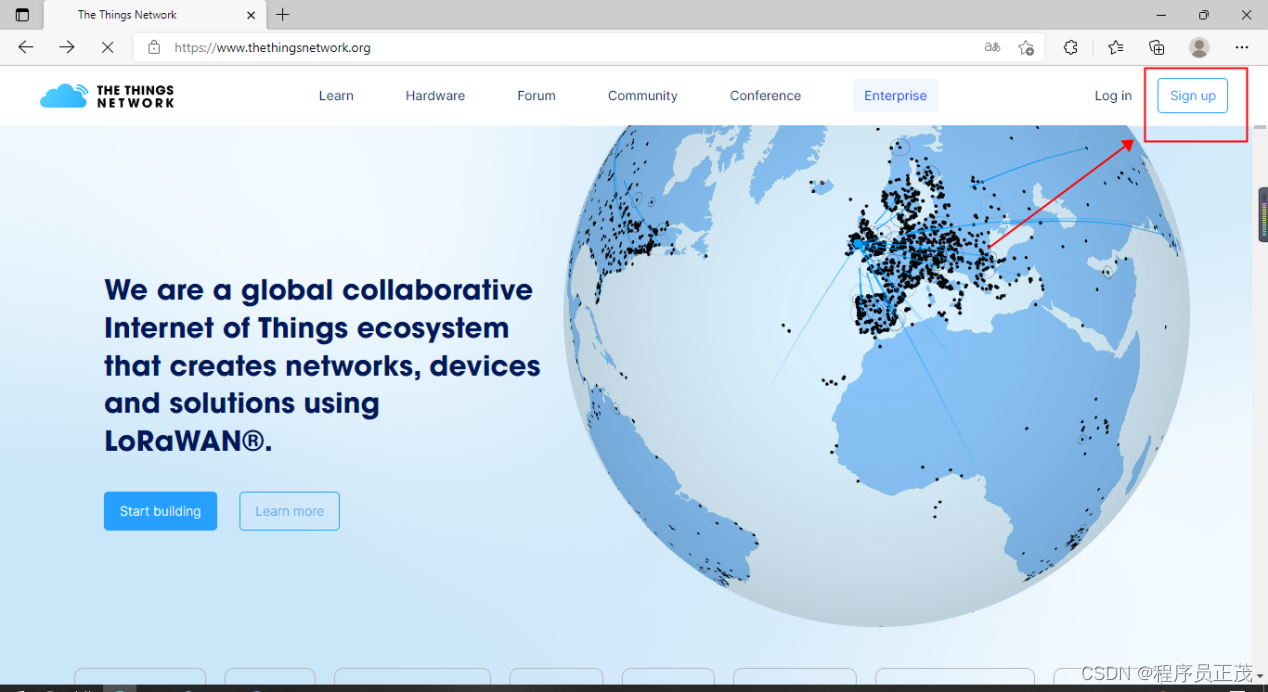Open the Learn menu
Screen dimensions: 1268x692
coord(336,96)
